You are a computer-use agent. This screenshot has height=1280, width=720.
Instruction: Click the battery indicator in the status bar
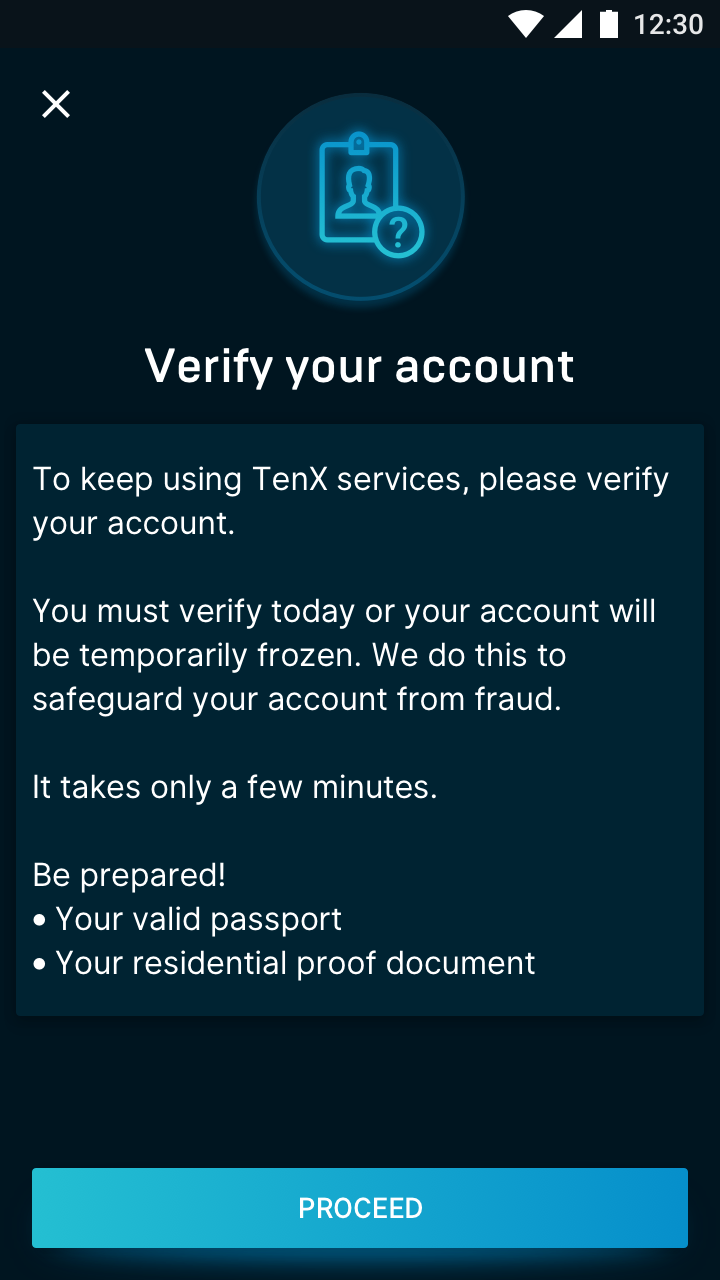click(610, 24)
